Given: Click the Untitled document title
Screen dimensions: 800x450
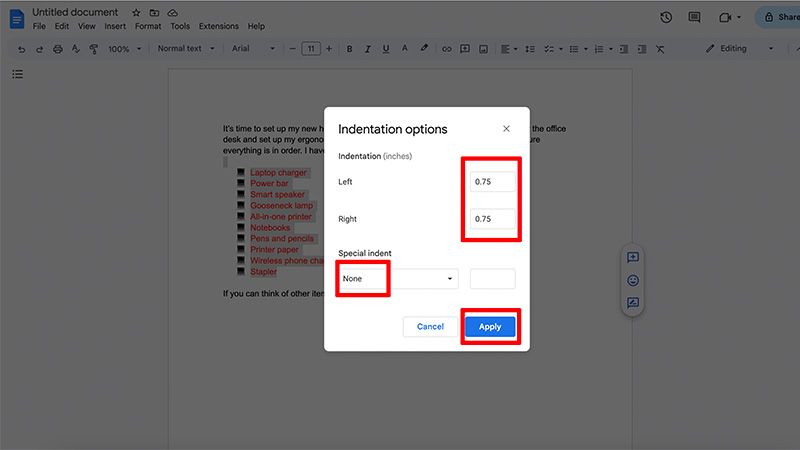Looking at the screenshot, I should (75, 12).
